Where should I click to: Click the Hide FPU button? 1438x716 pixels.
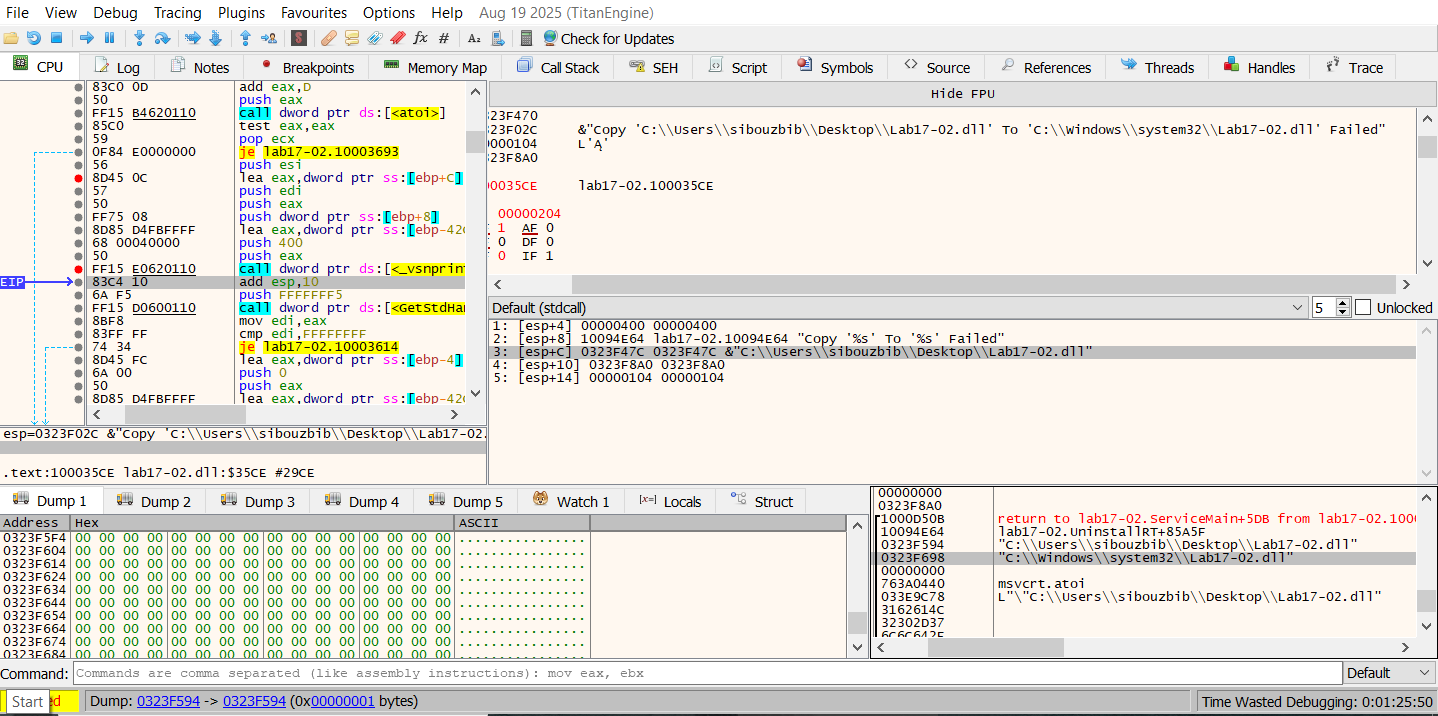(960, 94)
